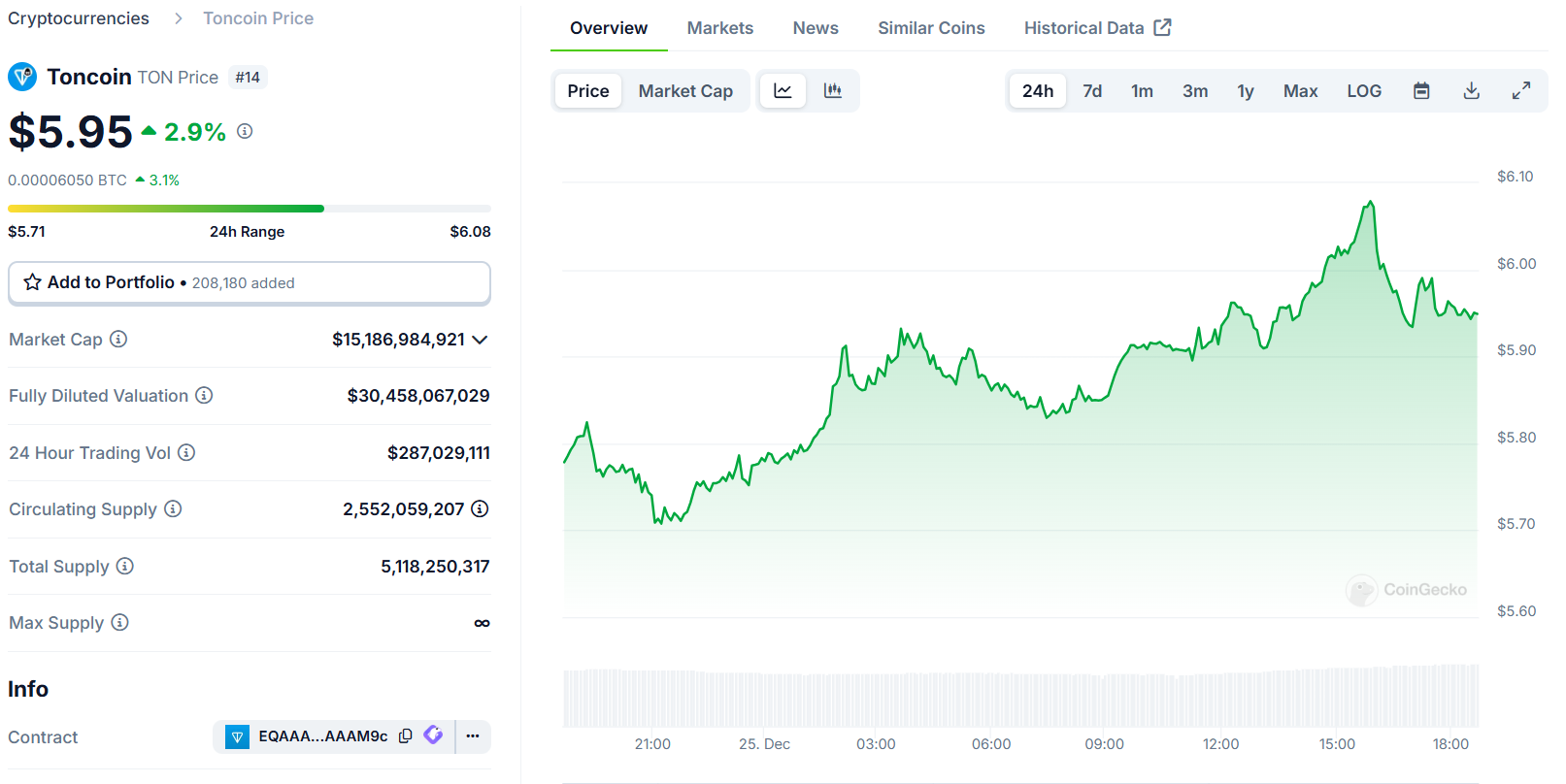
Task: Click the $30,458,067,029 valuation value
Action: click(x=418, y=396)
